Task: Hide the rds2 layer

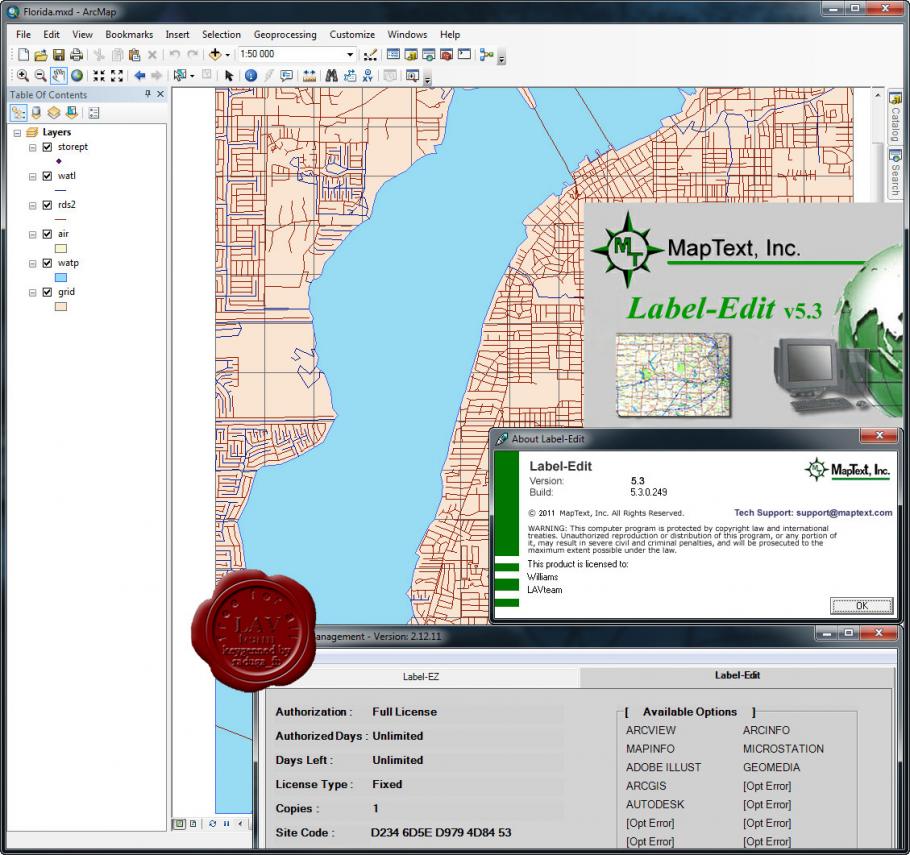Action: (47, 205)
